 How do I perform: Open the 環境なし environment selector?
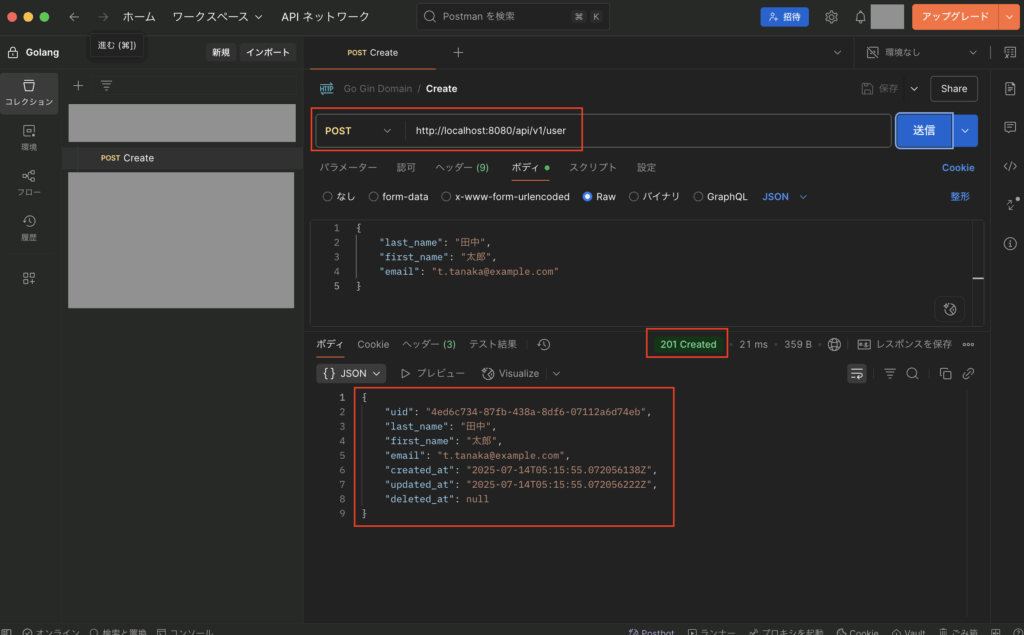pos(921,52)
